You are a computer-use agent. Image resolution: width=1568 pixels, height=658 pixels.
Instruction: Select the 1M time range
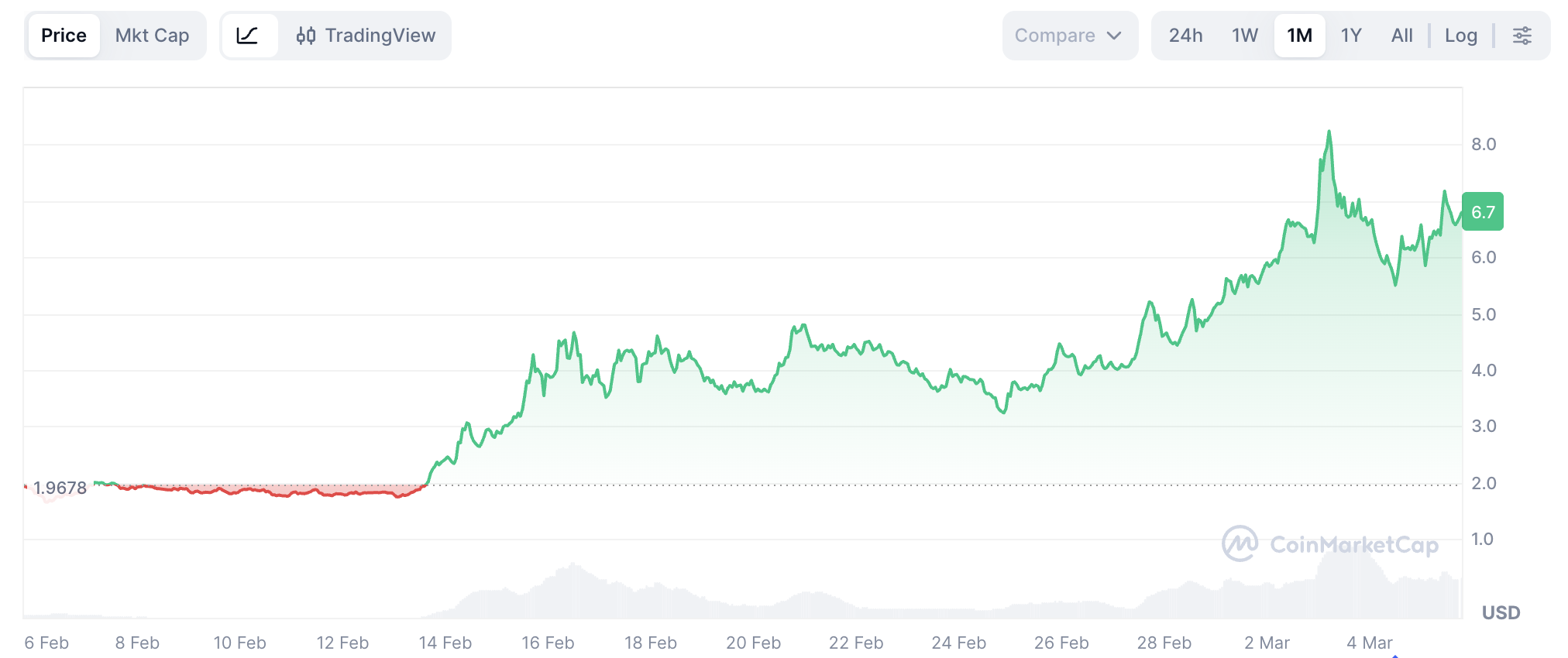tap(1299, 36)
